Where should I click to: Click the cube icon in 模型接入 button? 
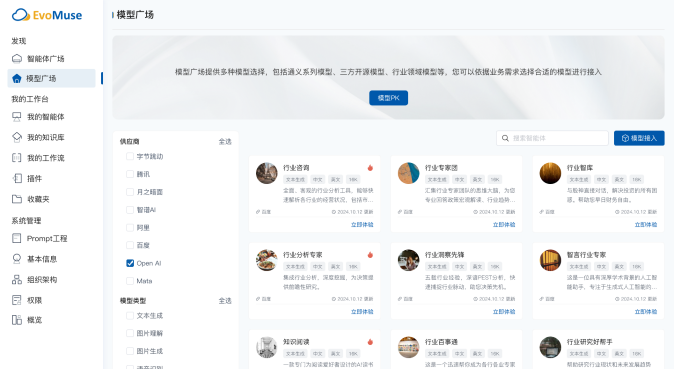point(625,138)
